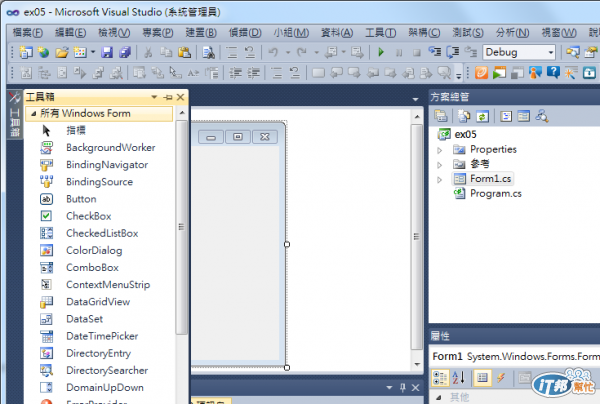Click the Save All icon
The image size is (600, 404).
(x=125, y=52)
